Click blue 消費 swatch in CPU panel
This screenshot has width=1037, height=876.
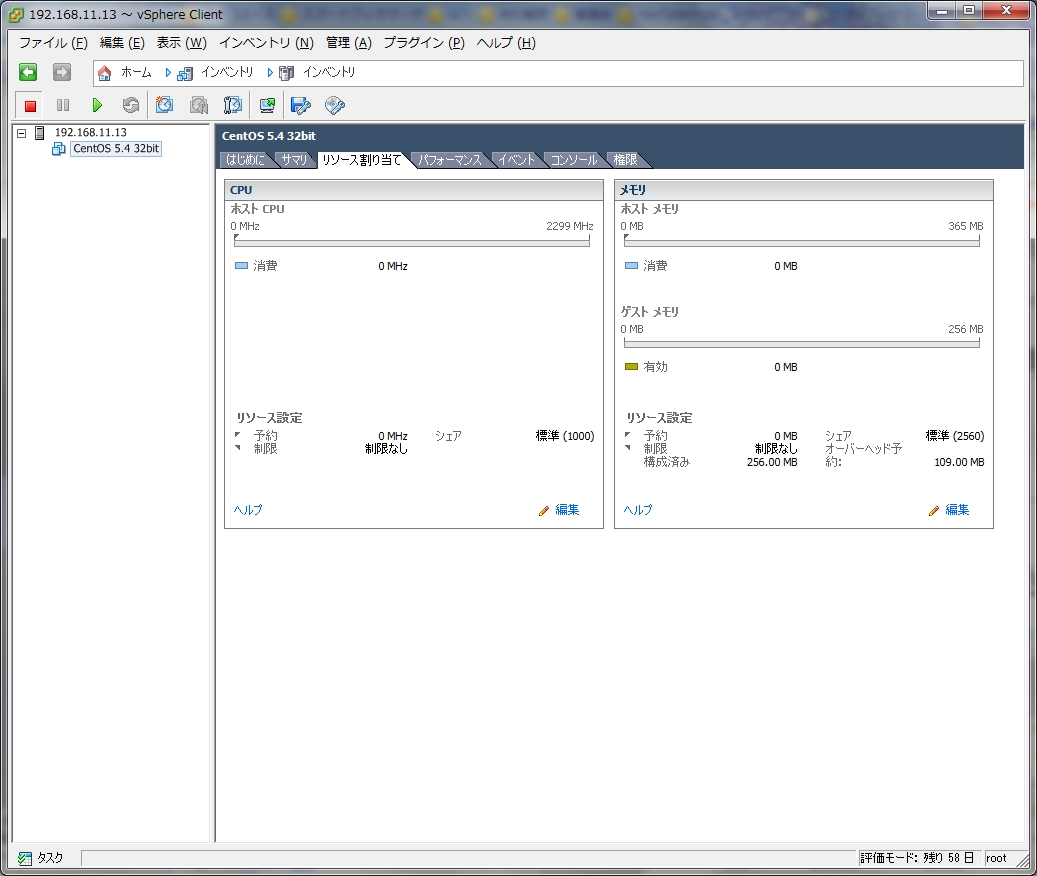241,266
